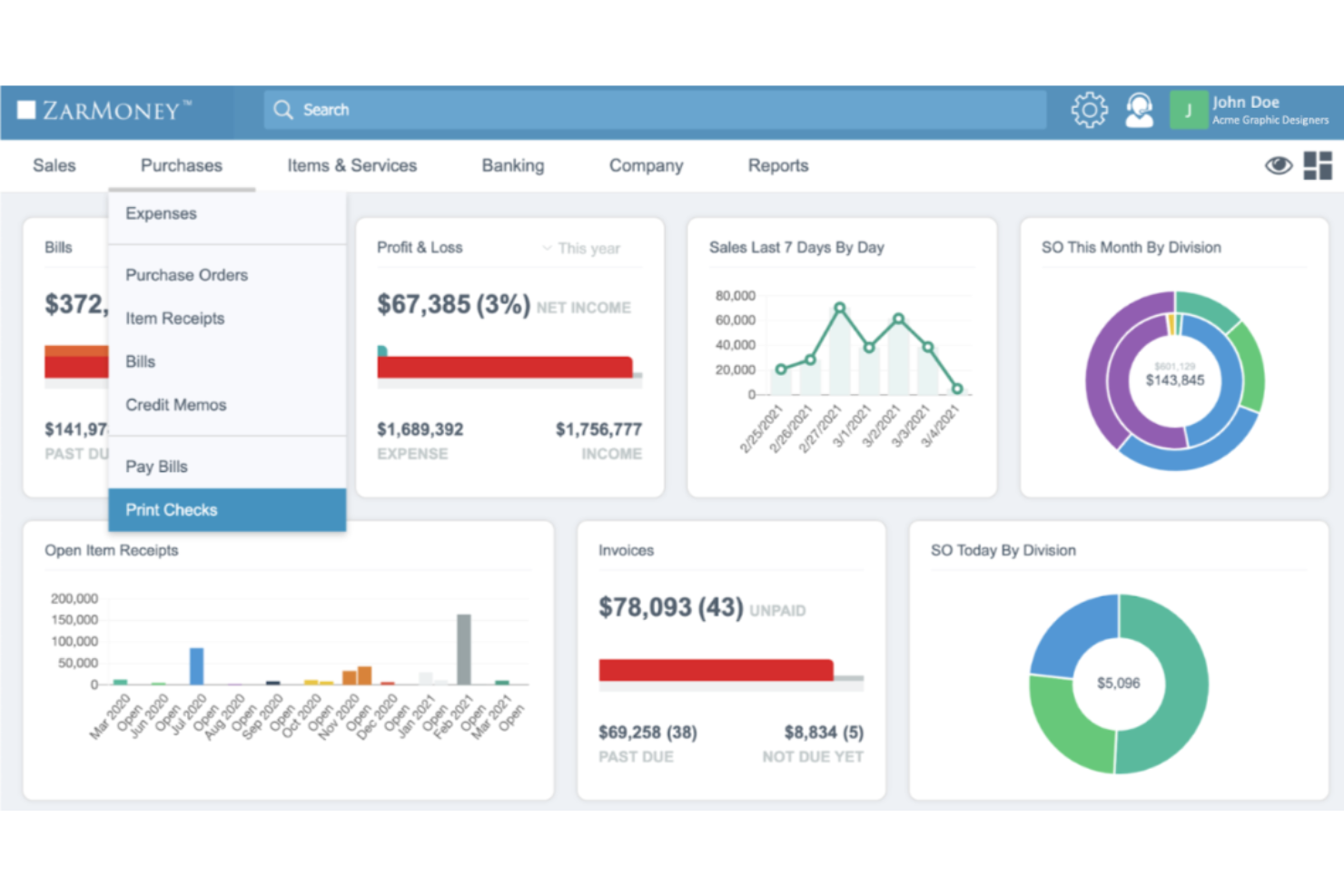1344x896 pixels.
Task: Open the Purchases dropdown menu
Action: click(x=181, y=165)
